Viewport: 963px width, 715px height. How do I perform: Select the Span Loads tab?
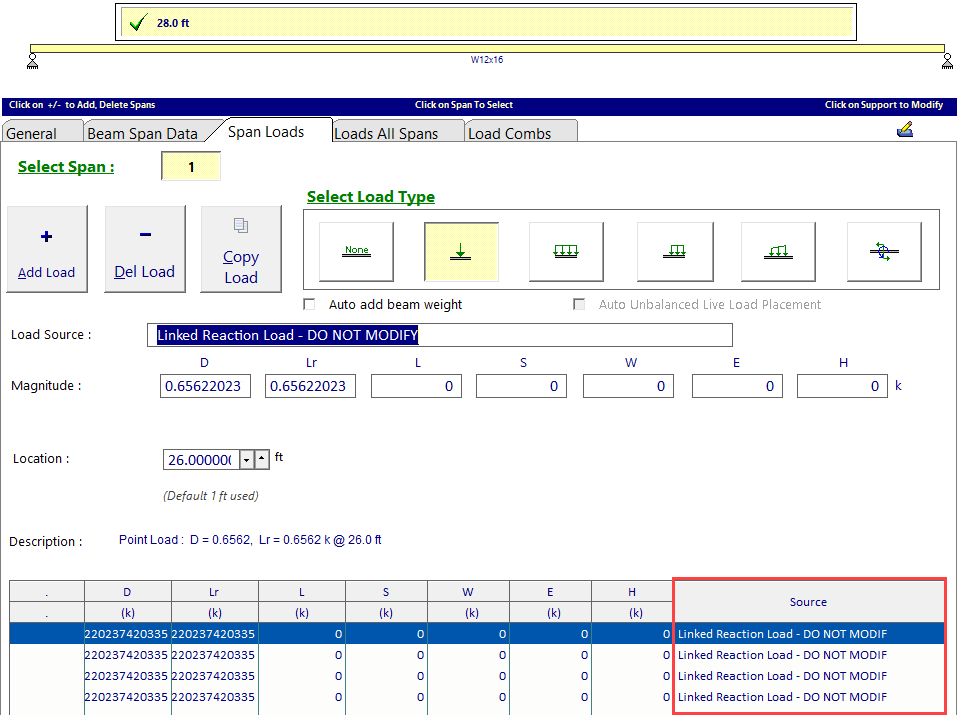[266, 131]
